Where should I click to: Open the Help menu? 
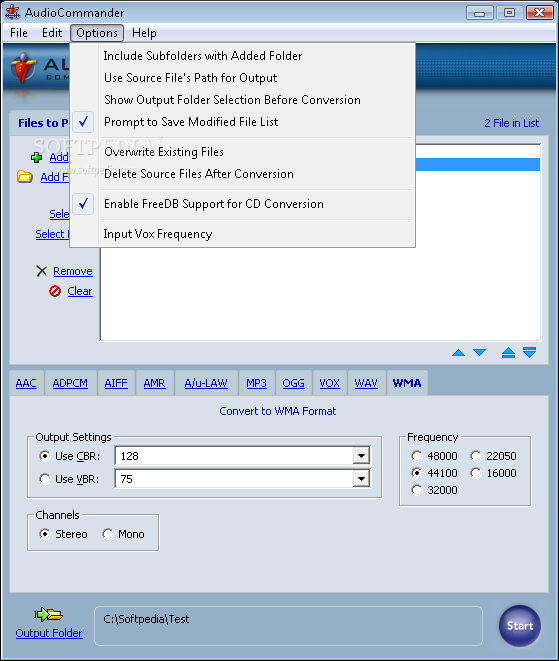tap(144, 33)
